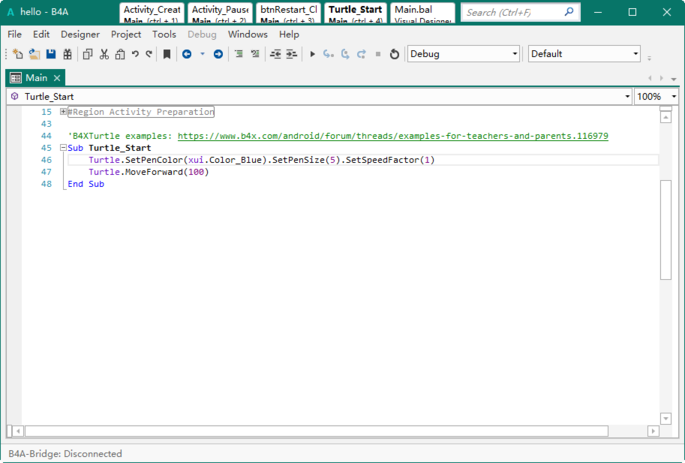Click the Copy icon in the toolbar
Screen dimensions: 685x463
[87, 54]
